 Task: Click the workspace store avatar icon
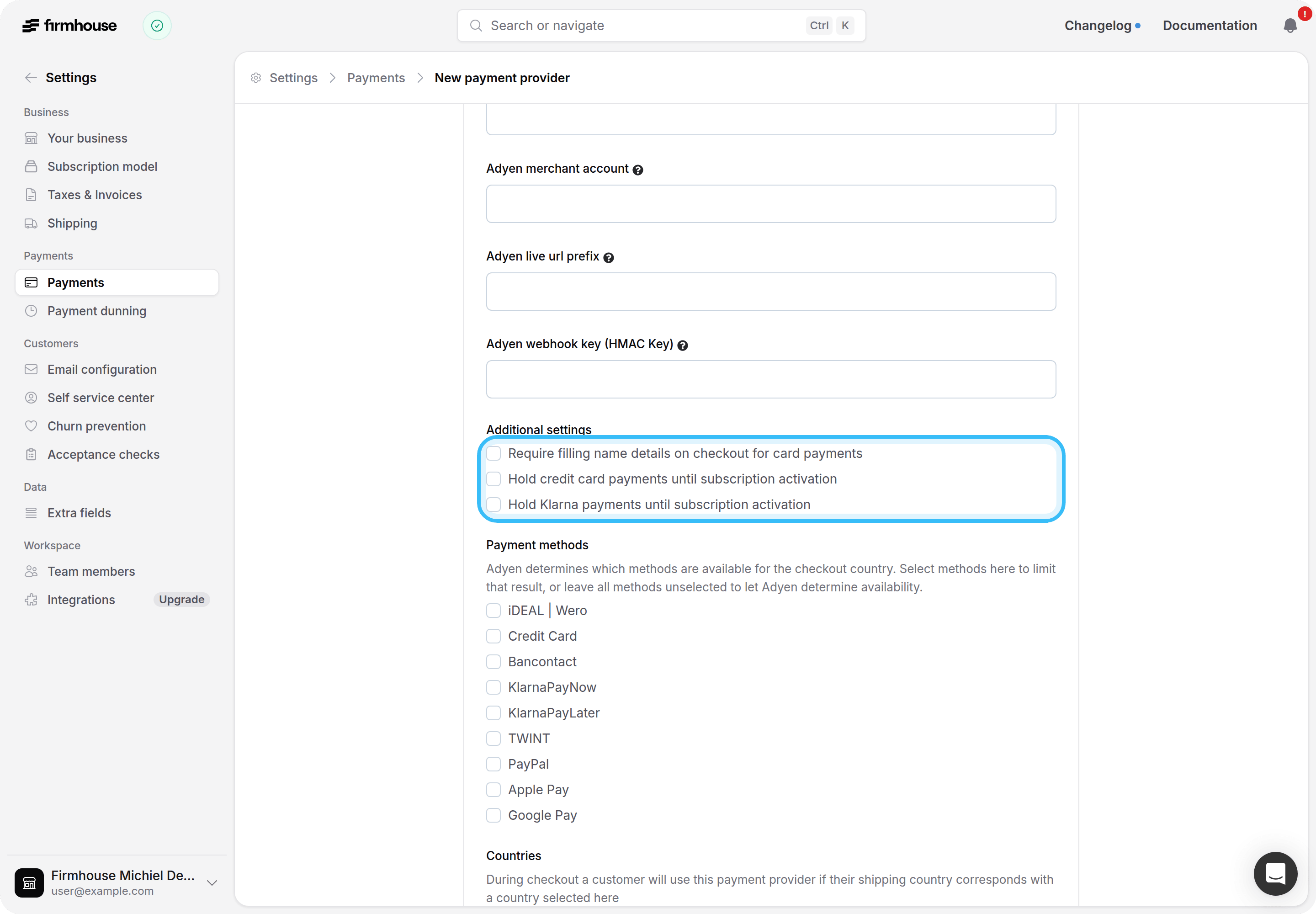click(x=29, y=882)
